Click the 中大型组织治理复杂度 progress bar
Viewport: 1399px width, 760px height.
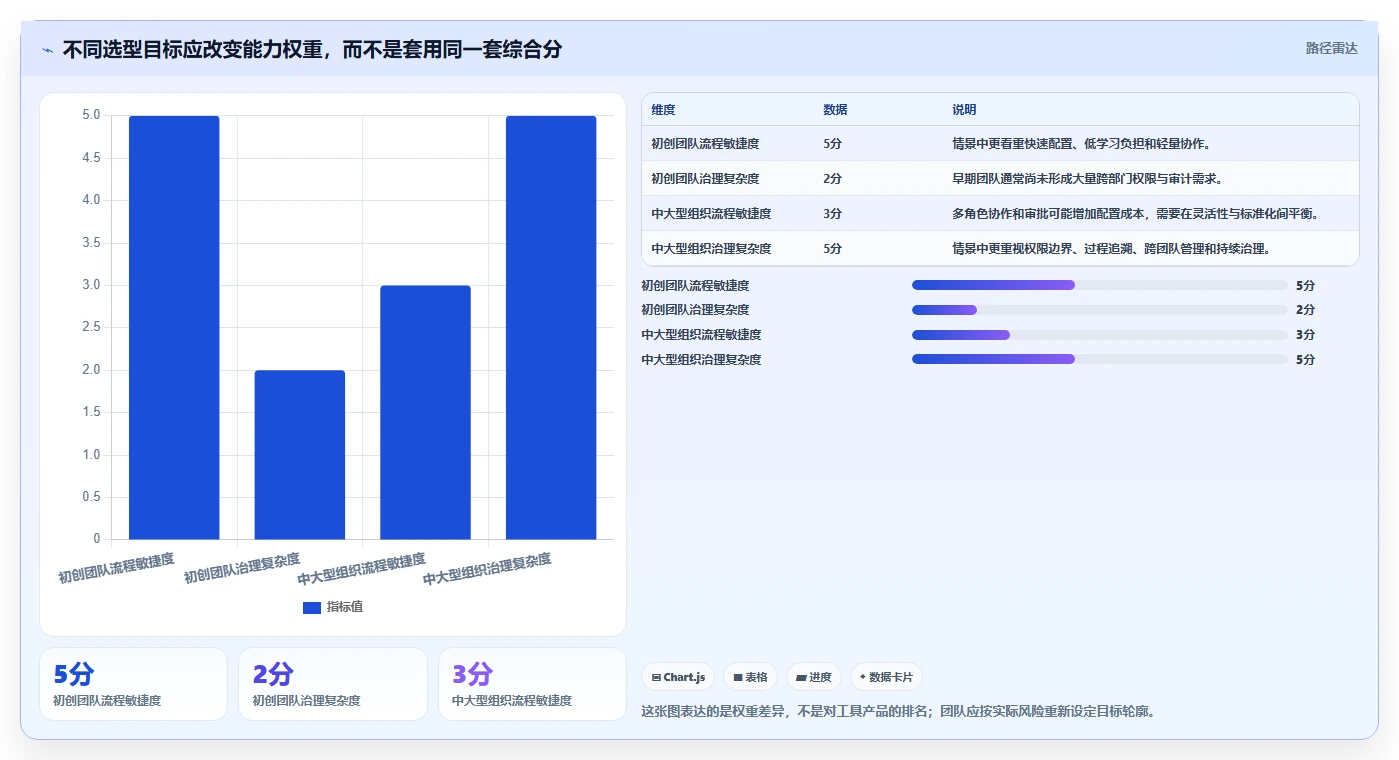pos(1100,359)
